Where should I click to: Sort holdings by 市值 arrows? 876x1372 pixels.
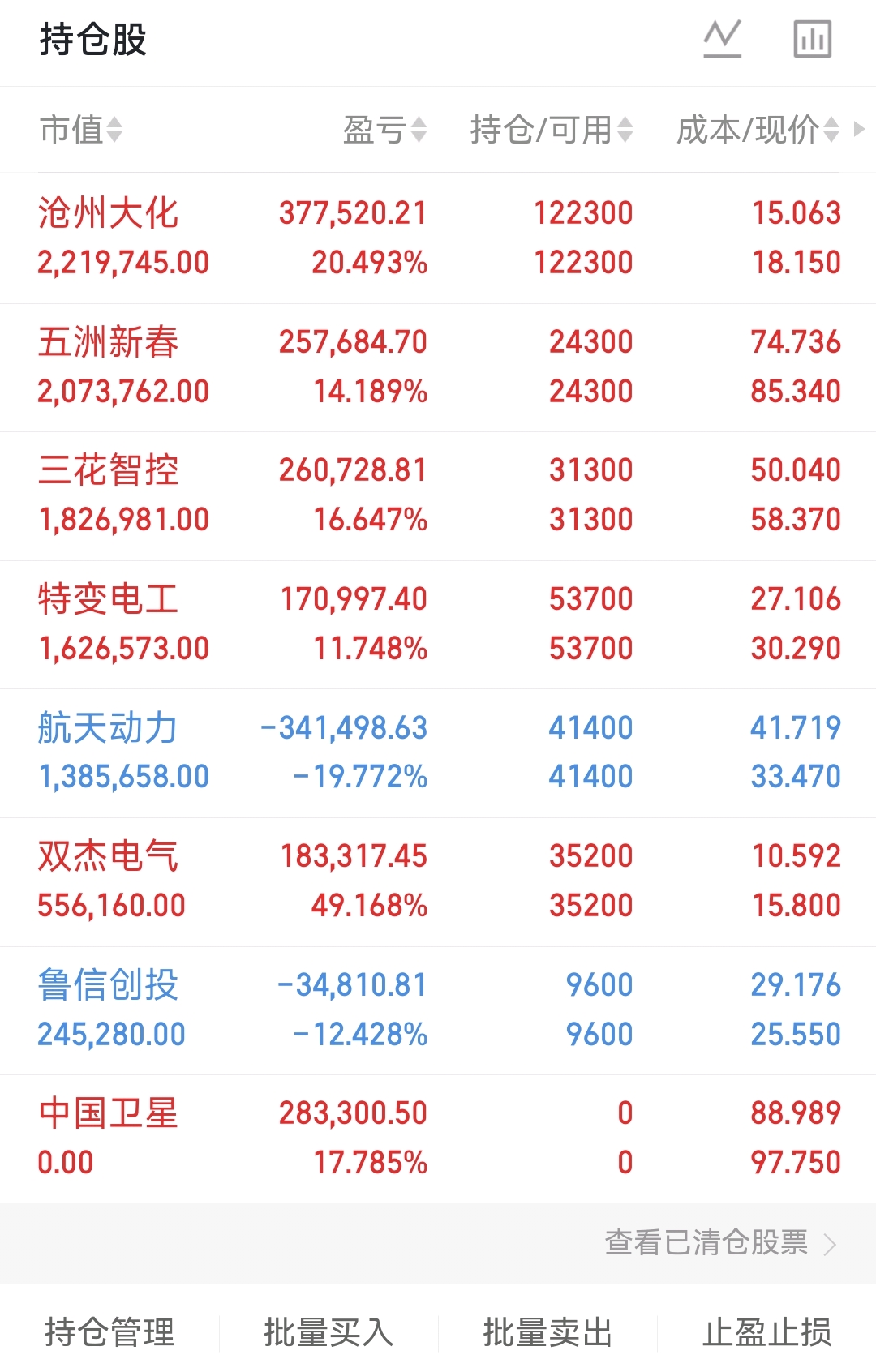(114, 130)
